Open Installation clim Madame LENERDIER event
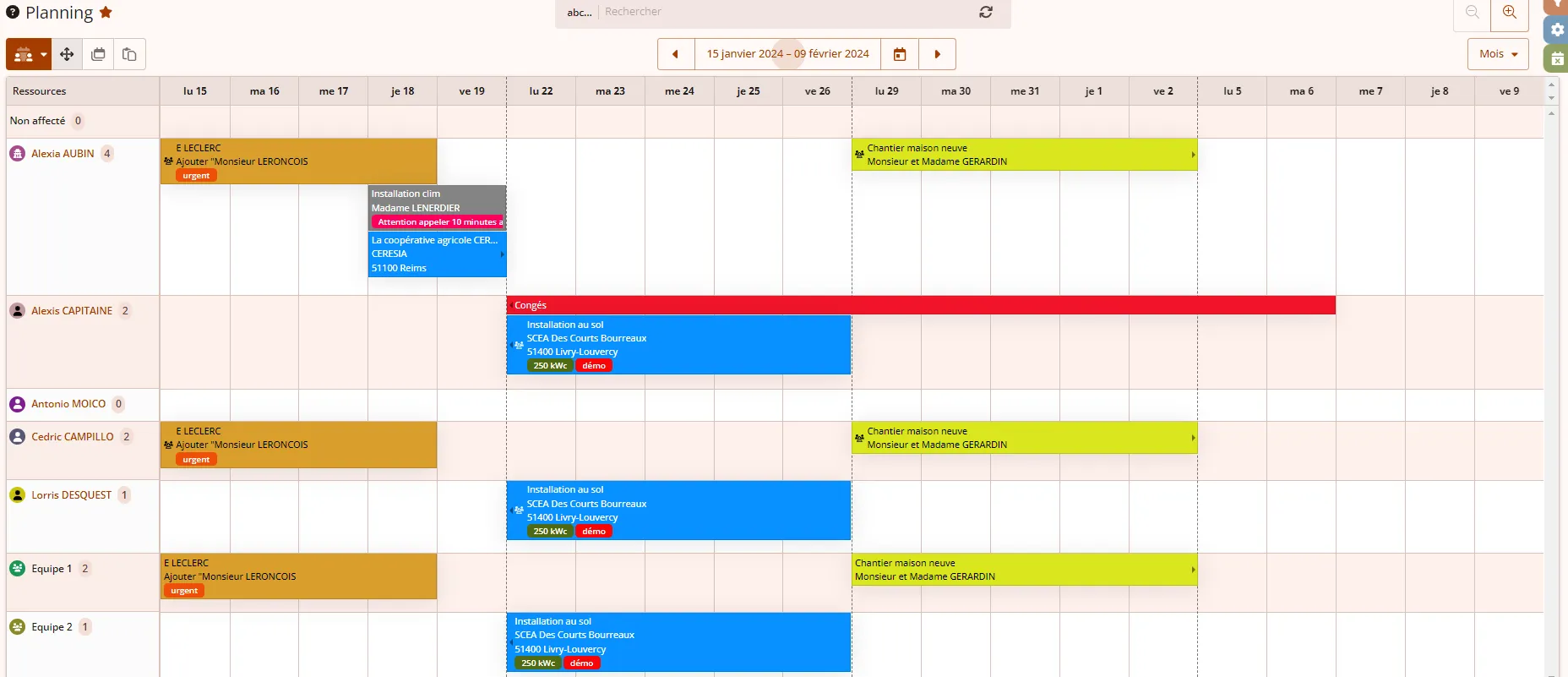 (x=437, y=201)
